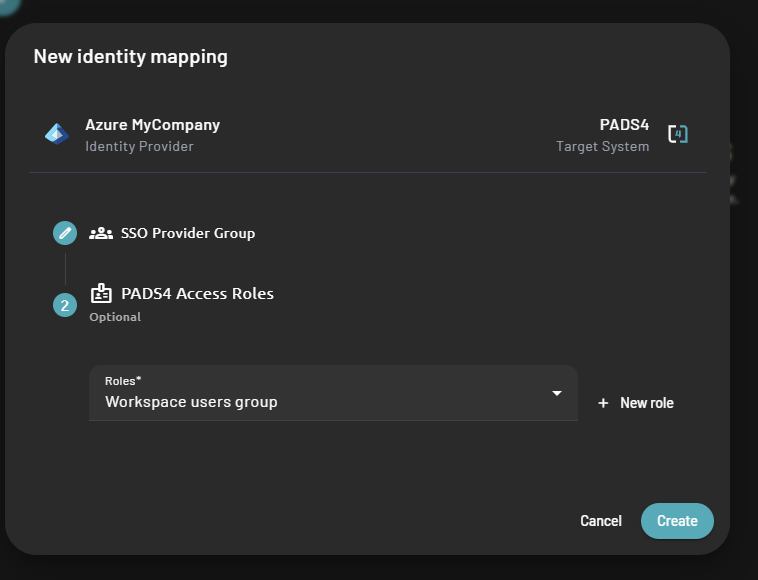Select step 2 circle indicator
The image size is (758, 580).
click(x=65, y=305)
